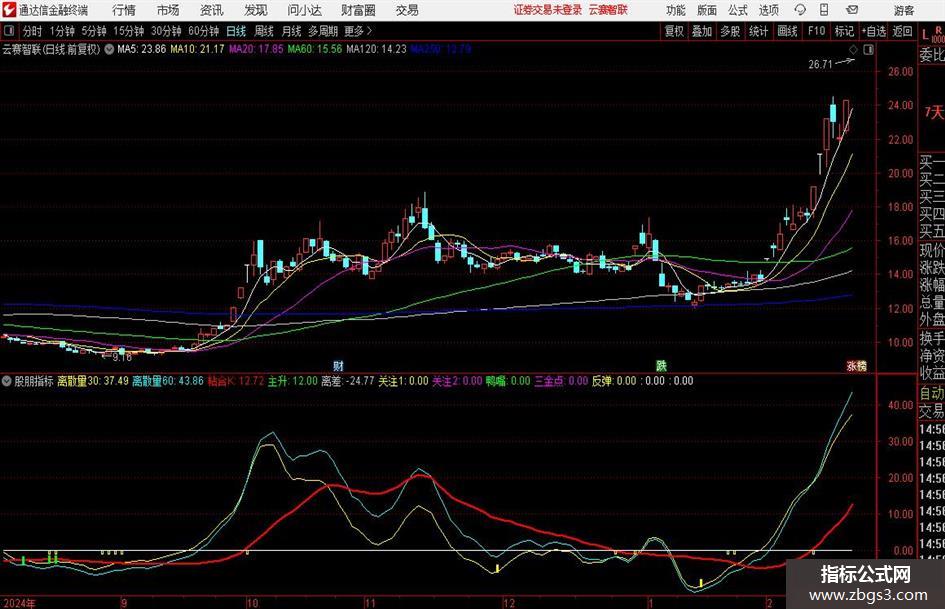This screenshot has width=945, height=609.
Task: Click the 复权 toolbar button
Action: click(x=674, y=31)
